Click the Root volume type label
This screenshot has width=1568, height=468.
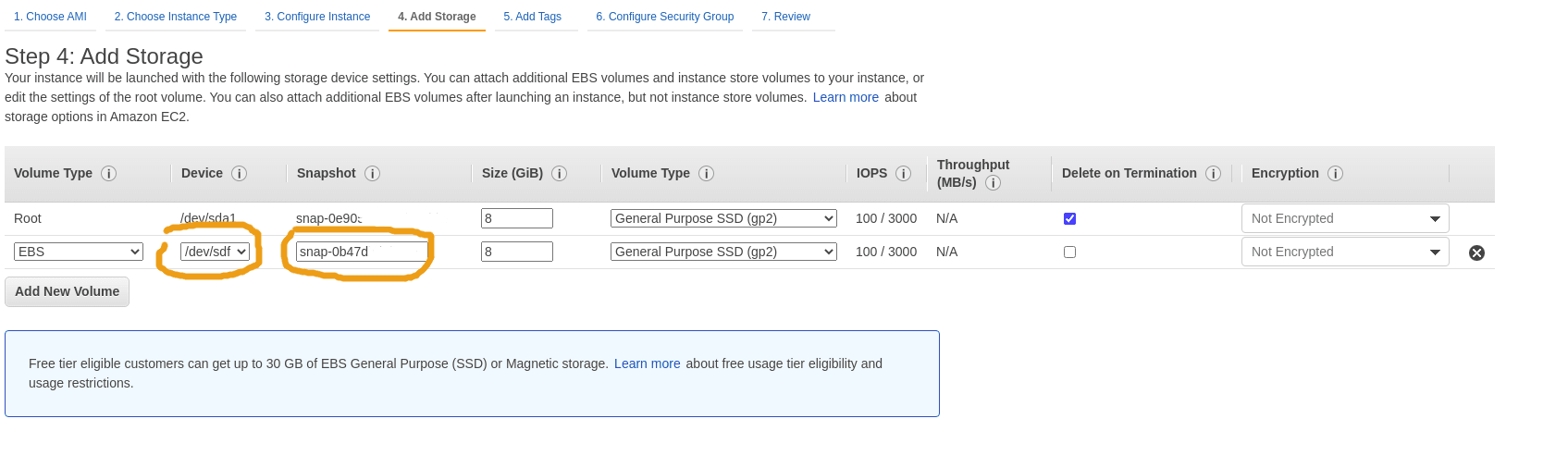pos(28,218)
